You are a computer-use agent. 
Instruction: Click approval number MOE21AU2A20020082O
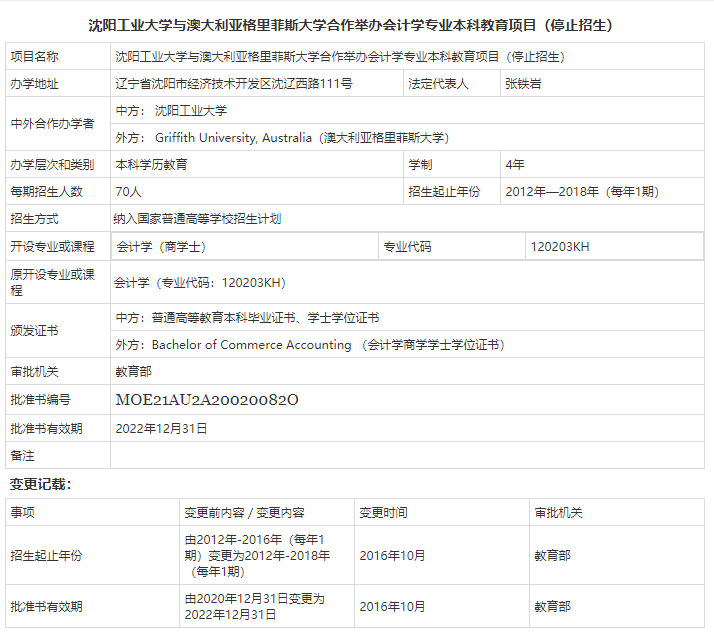click(207, 399)
